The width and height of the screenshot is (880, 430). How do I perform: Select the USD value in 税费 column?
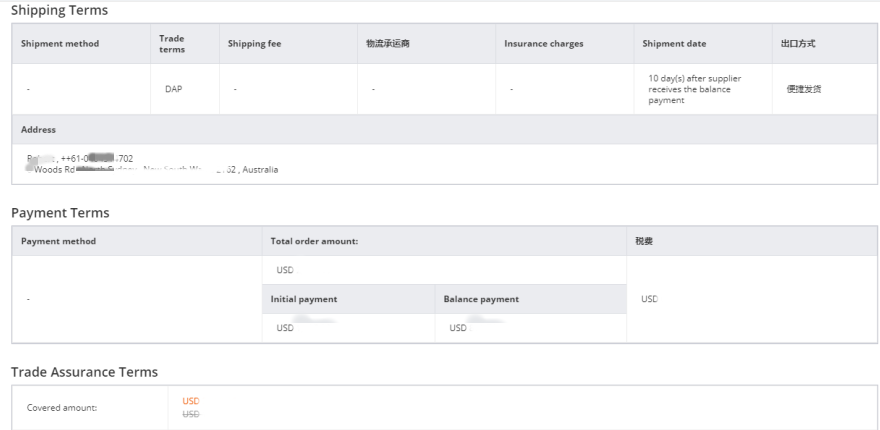coord(649,299)
